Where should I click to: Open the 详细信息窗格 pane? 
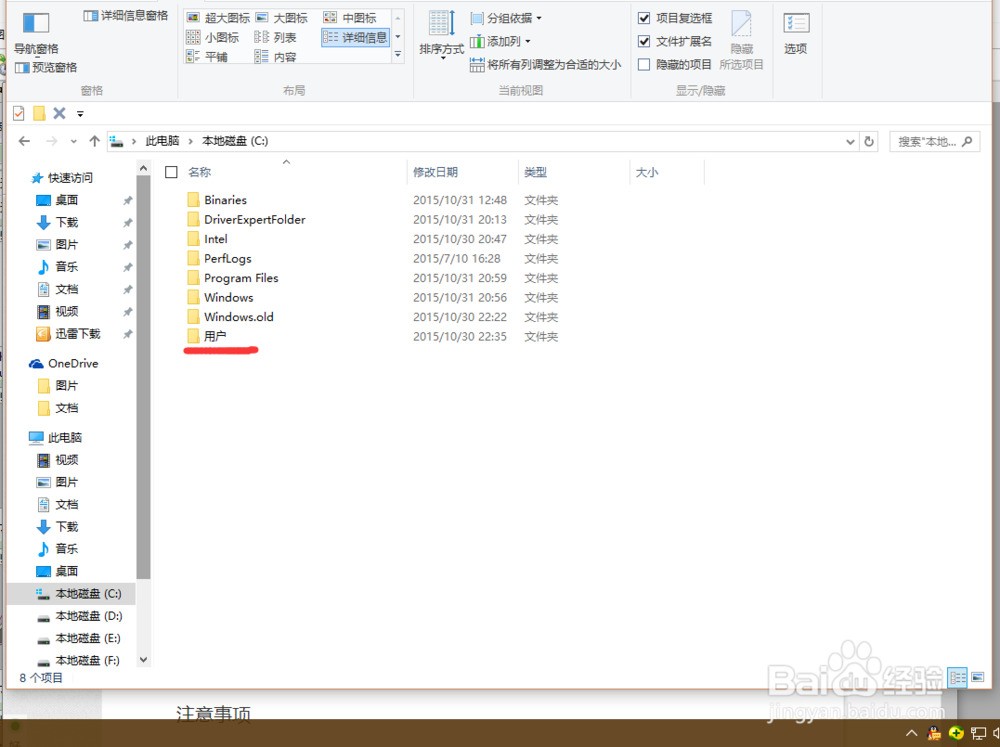pos(128,14)
